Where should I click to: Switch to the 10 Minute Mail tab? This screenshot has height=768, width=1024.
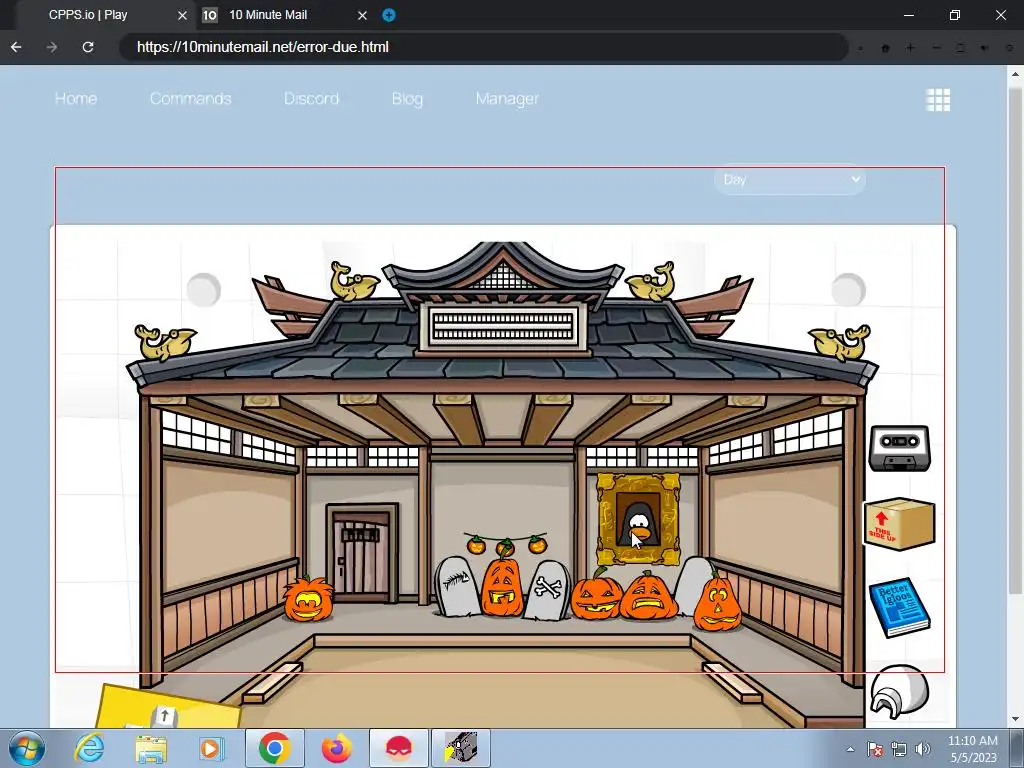pos(268,15)
